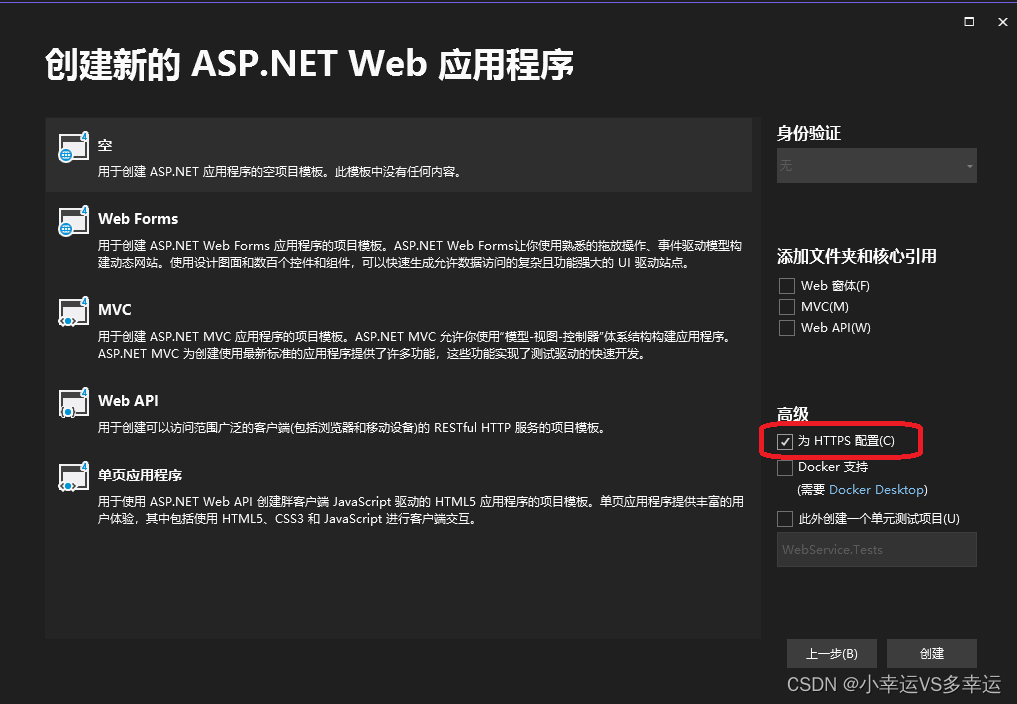The width and height of the screenshot is (1017, 704).
Task: Open the 身份验证 dropdown
Action: 876,165
